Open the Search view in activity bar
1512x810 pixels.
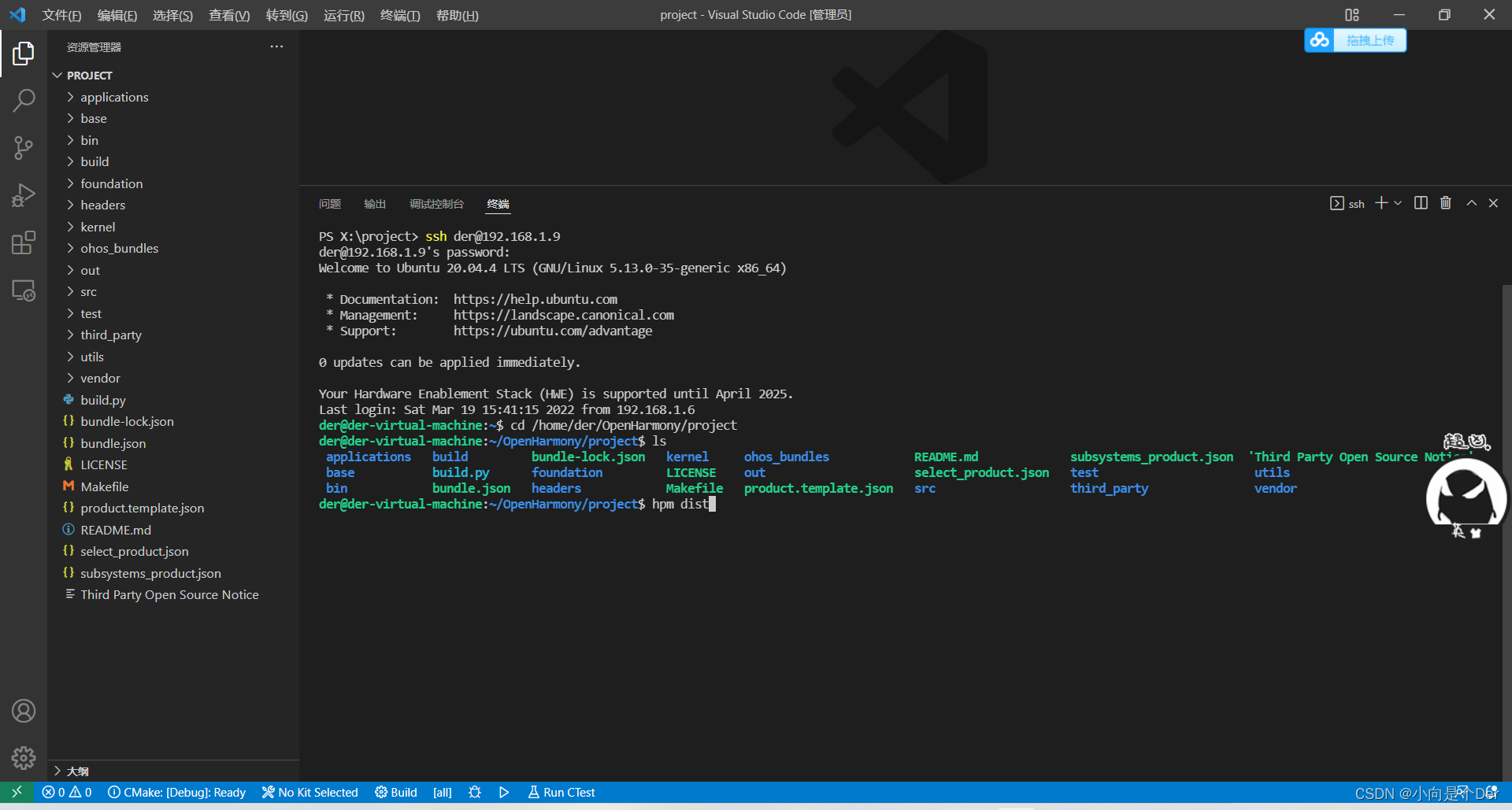pos(24,101)
